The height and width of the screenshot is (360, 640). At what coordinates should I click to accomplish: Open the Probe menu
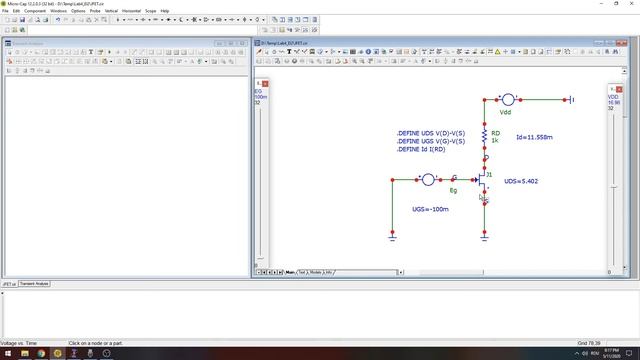[95, 11]
